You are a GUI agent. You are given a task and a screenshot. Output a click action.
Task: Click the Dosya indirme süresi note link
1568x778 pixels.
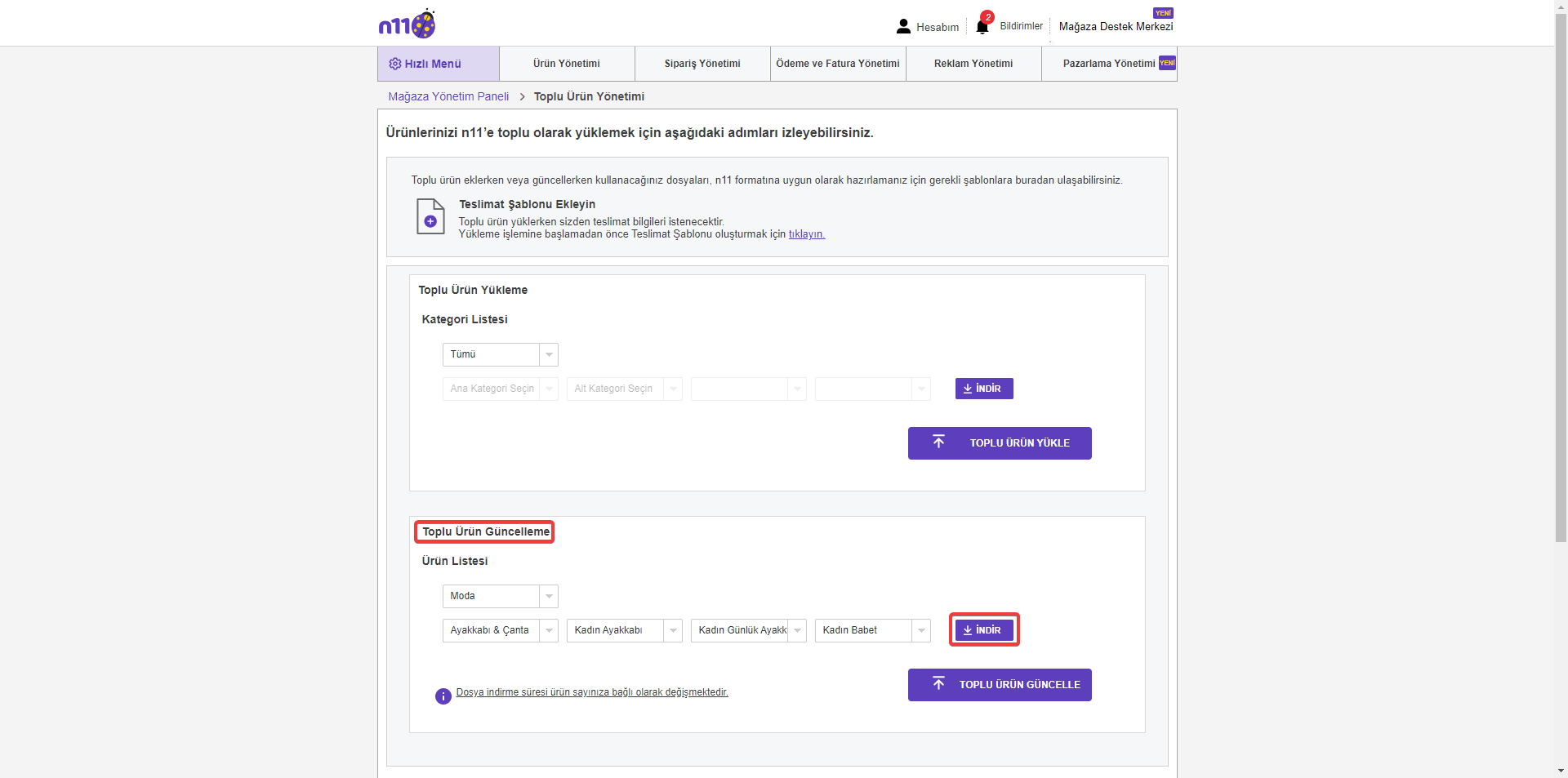point(592,692)
